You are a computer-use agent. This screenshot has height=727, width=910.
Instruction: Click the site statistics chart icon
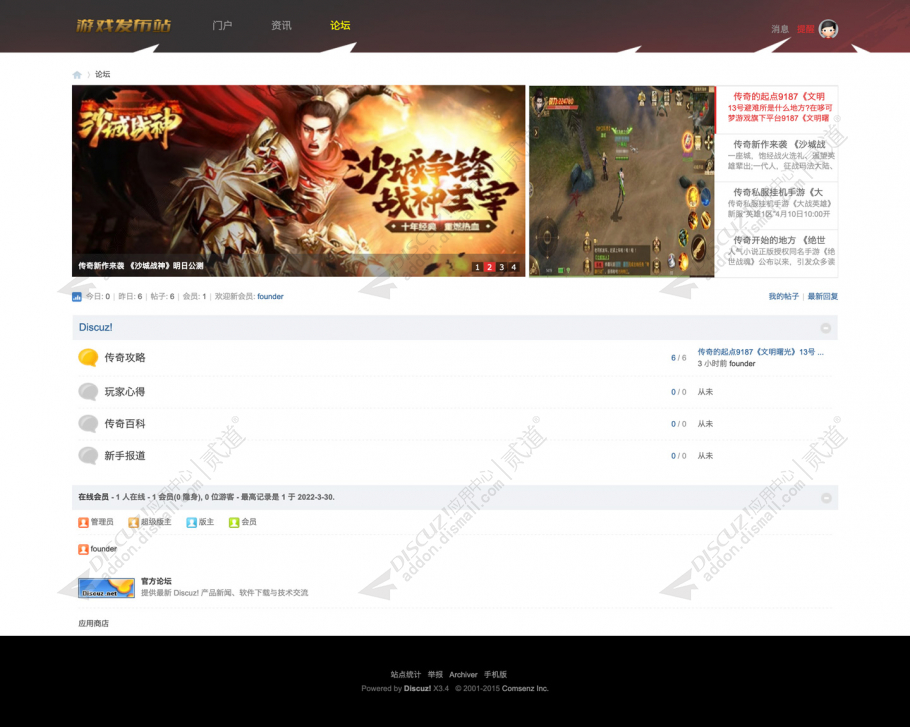[x=77, y=296]
